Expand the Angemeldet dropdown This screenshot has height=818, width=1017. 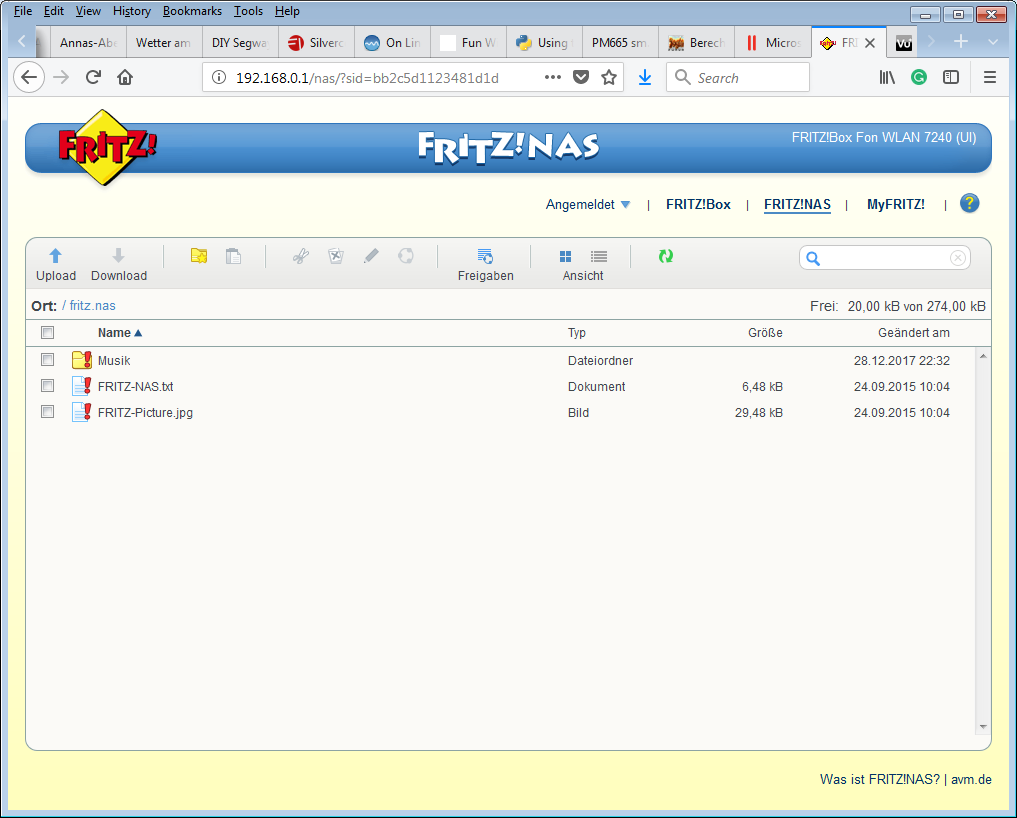[588, 204]
